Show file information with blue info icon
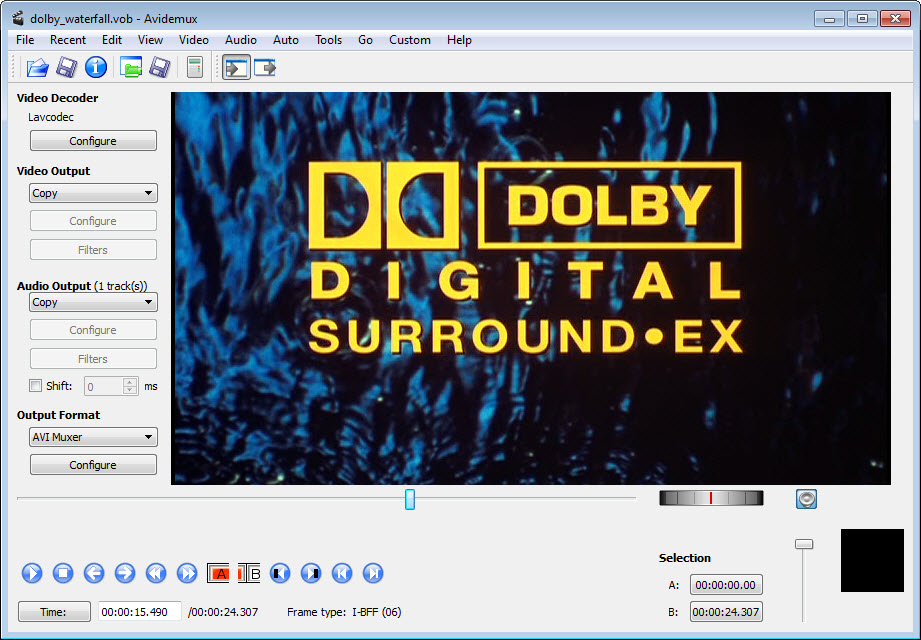This screenshot has height=640, width=921. [x=96, y=68]
